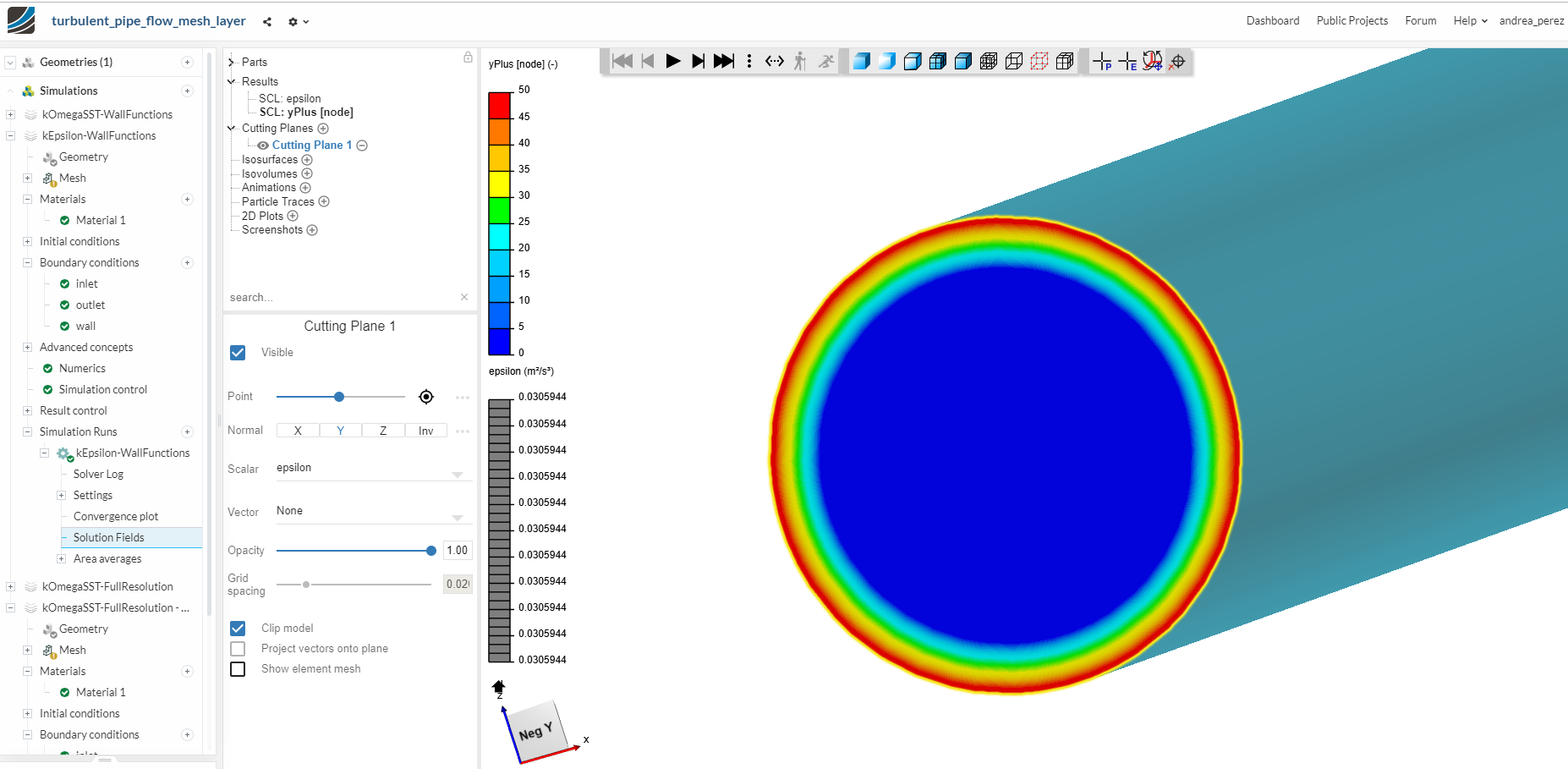Expand the kOmegaSST-WallFunctions simulation
This screenshot has height=769, width=1568.
coord(10,114)
